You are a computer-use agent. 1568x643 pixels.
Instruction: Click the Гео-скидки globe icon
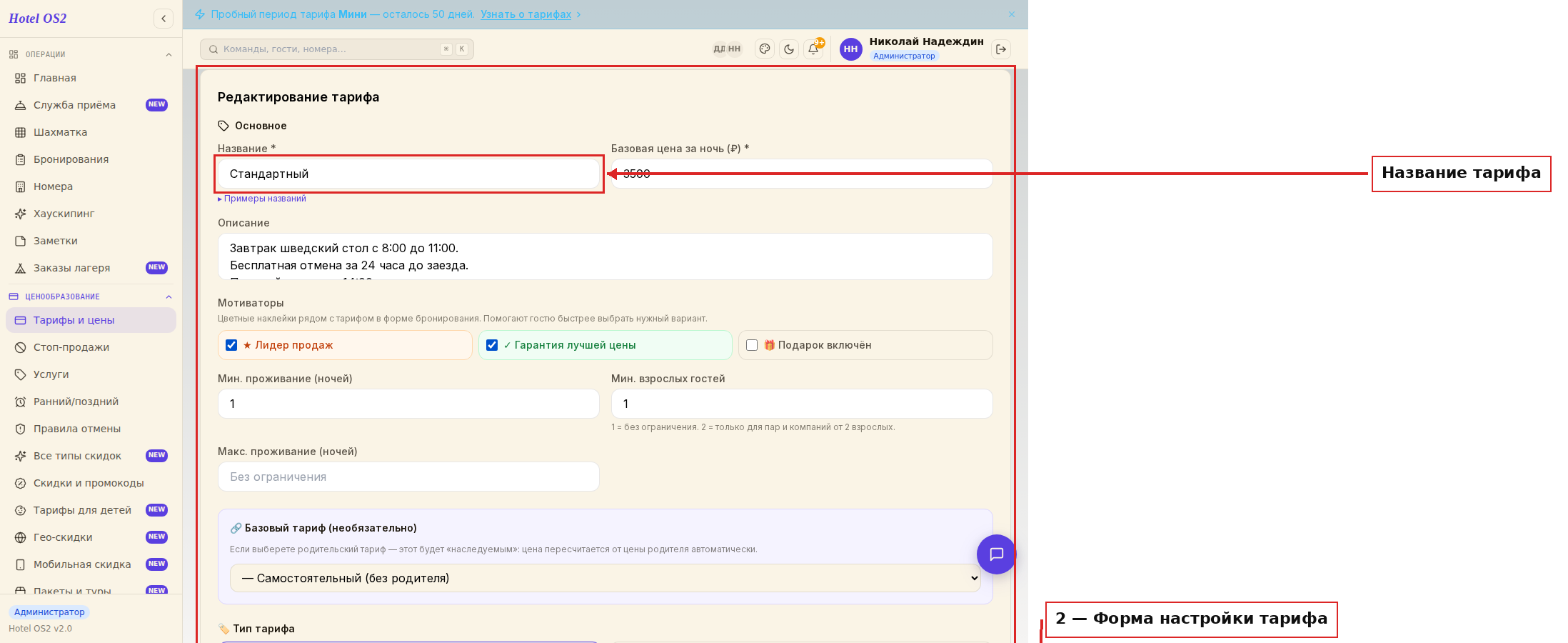click(21, 537)
